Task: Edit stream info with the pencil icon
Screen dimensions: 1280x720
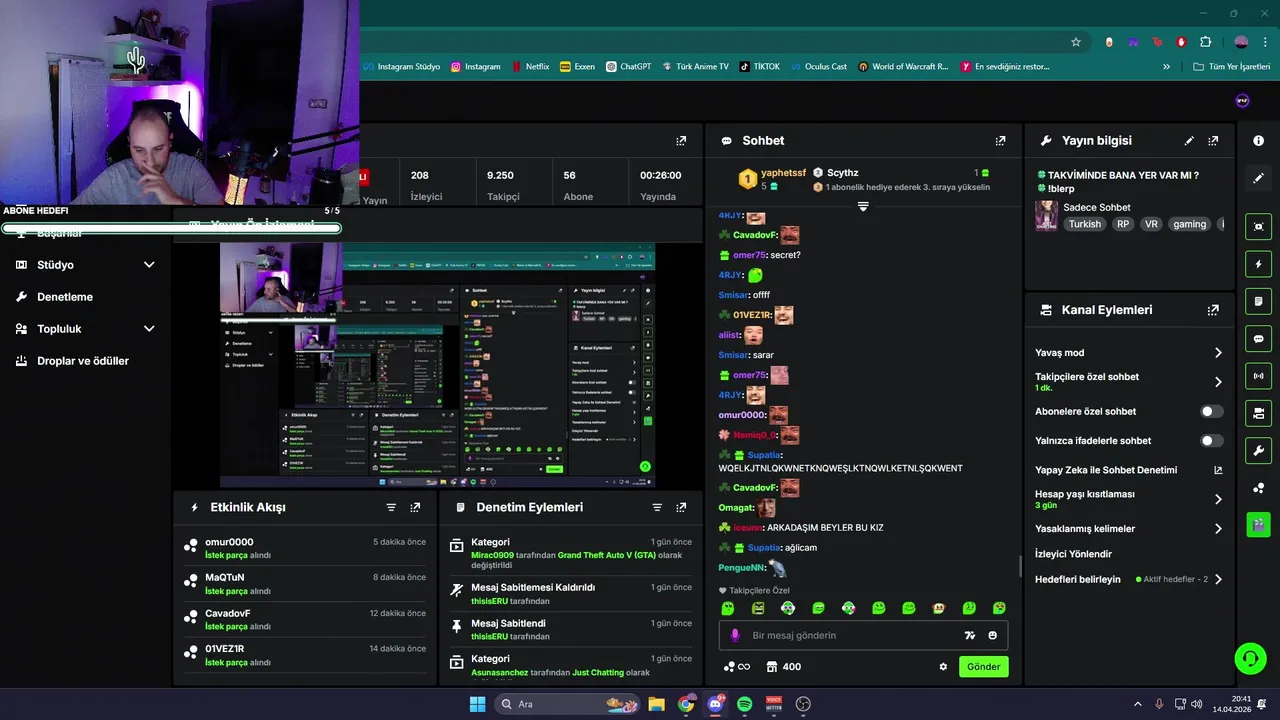Action: pos(1189,141)
